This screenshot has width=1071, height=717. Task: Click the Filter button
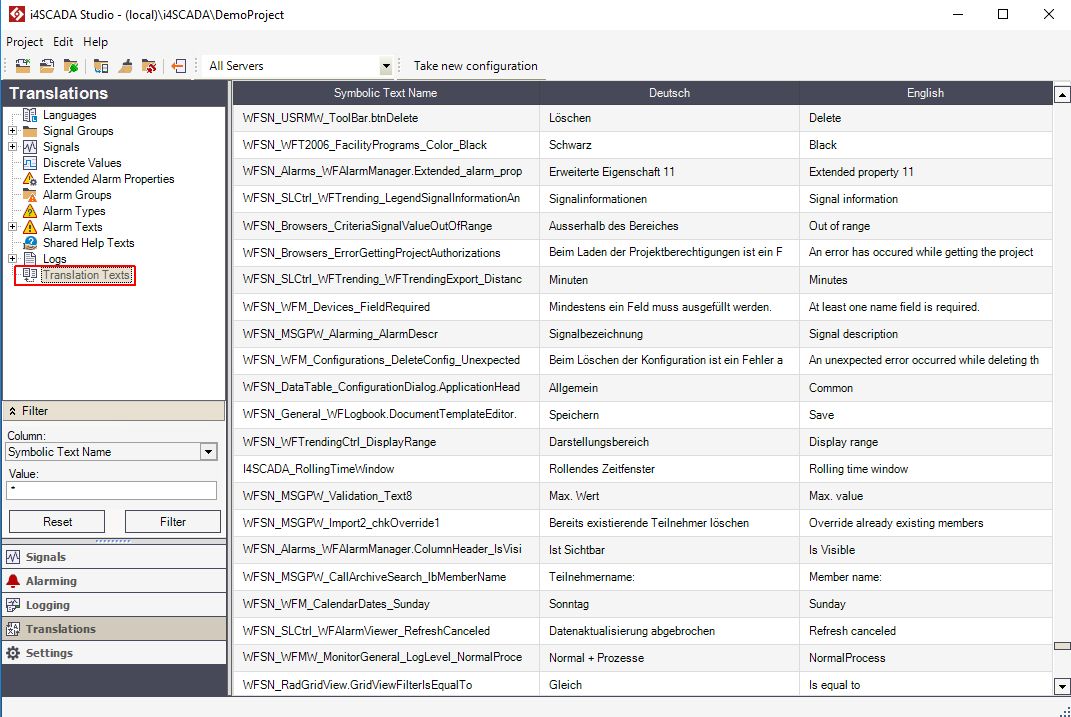(x=173, y=522)
